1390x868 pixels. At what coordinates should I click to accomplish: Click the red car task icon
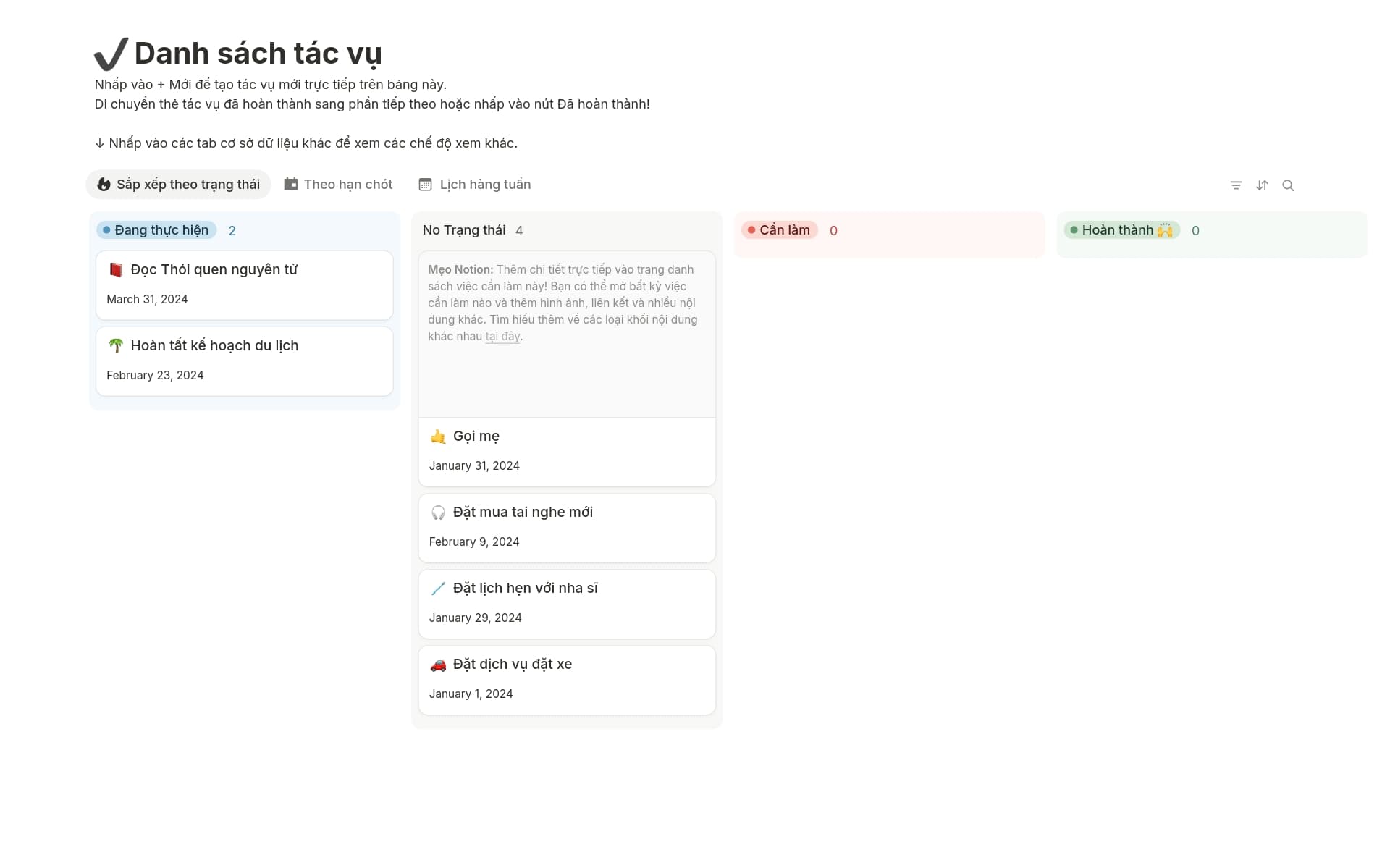[x=438, y=665]
